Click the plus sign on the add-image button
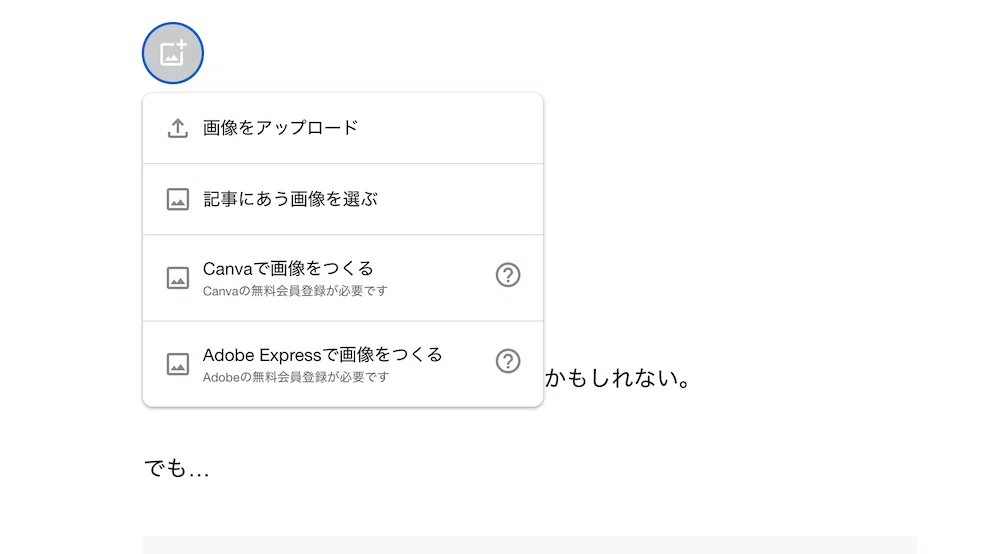 click(181, 45)
